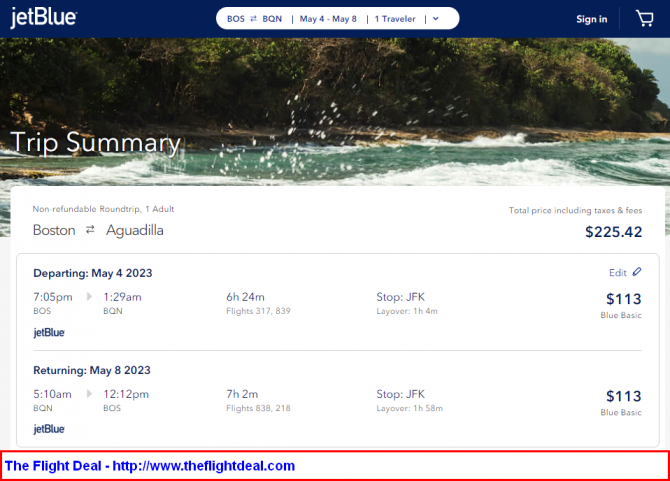Click the 7h 2m duration
670x481 pixels.
point(242,394)
